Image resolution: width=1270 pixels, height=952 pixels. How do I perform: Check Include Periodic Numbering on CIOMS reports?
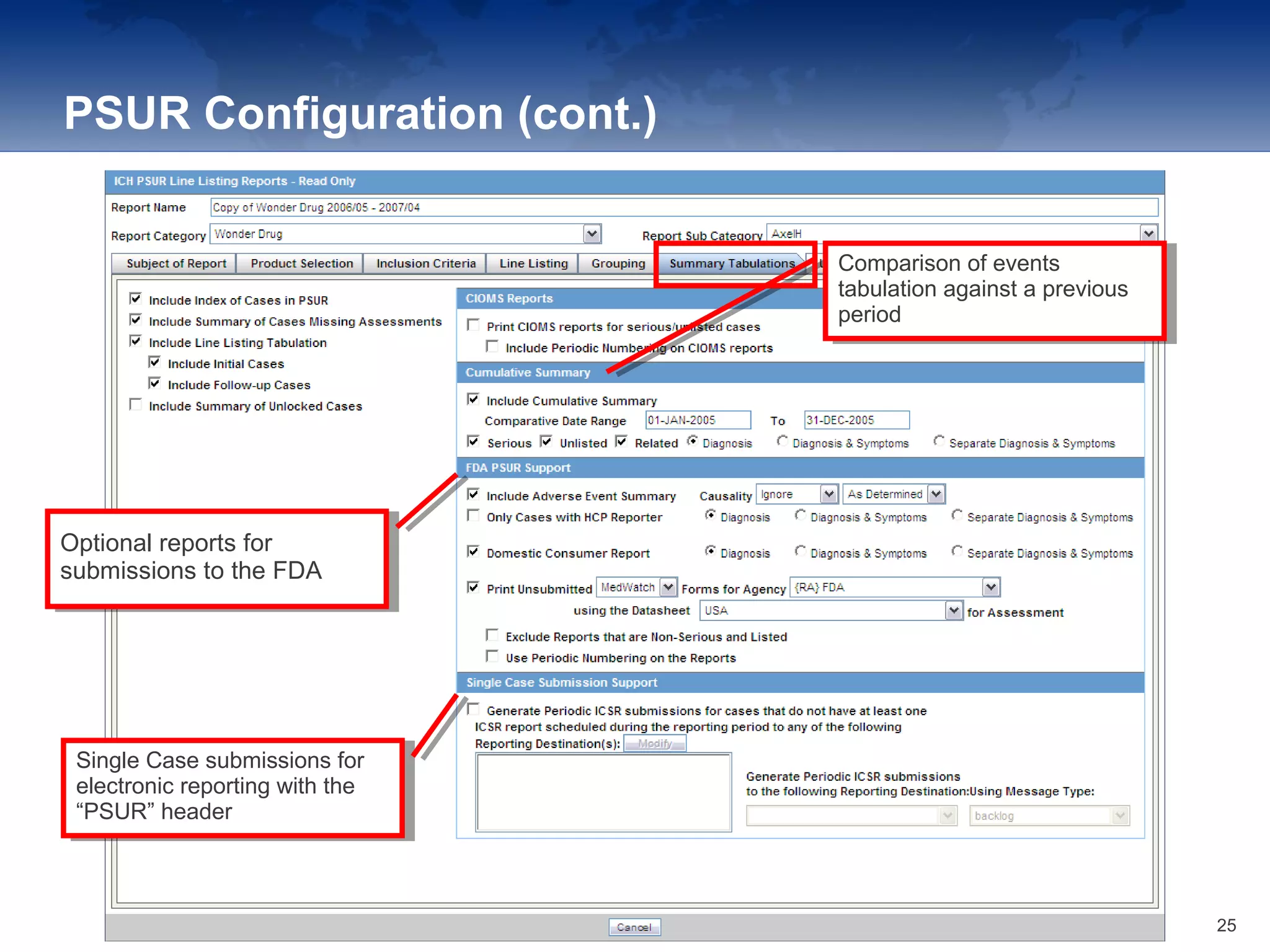(x=492, y=346)
